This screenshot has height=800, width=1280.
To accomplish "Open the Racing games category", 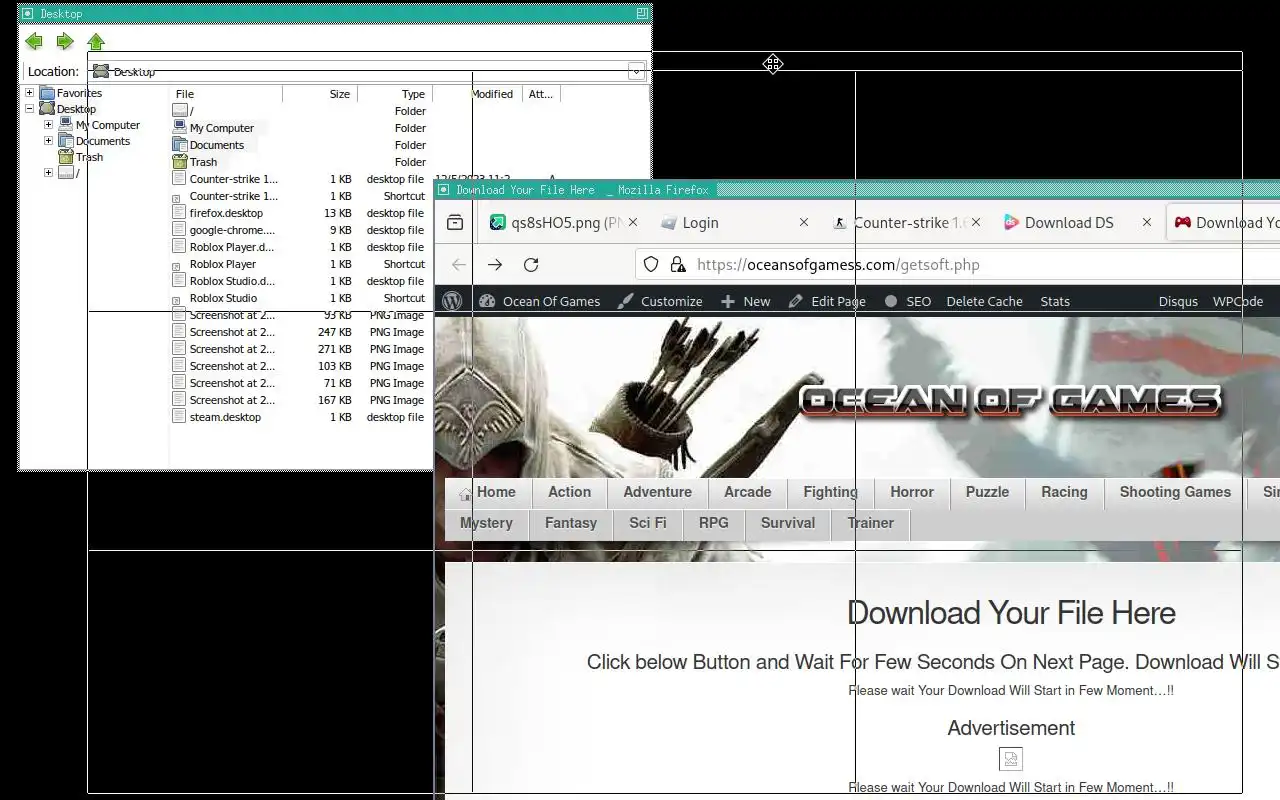I will coord(1064,492).
